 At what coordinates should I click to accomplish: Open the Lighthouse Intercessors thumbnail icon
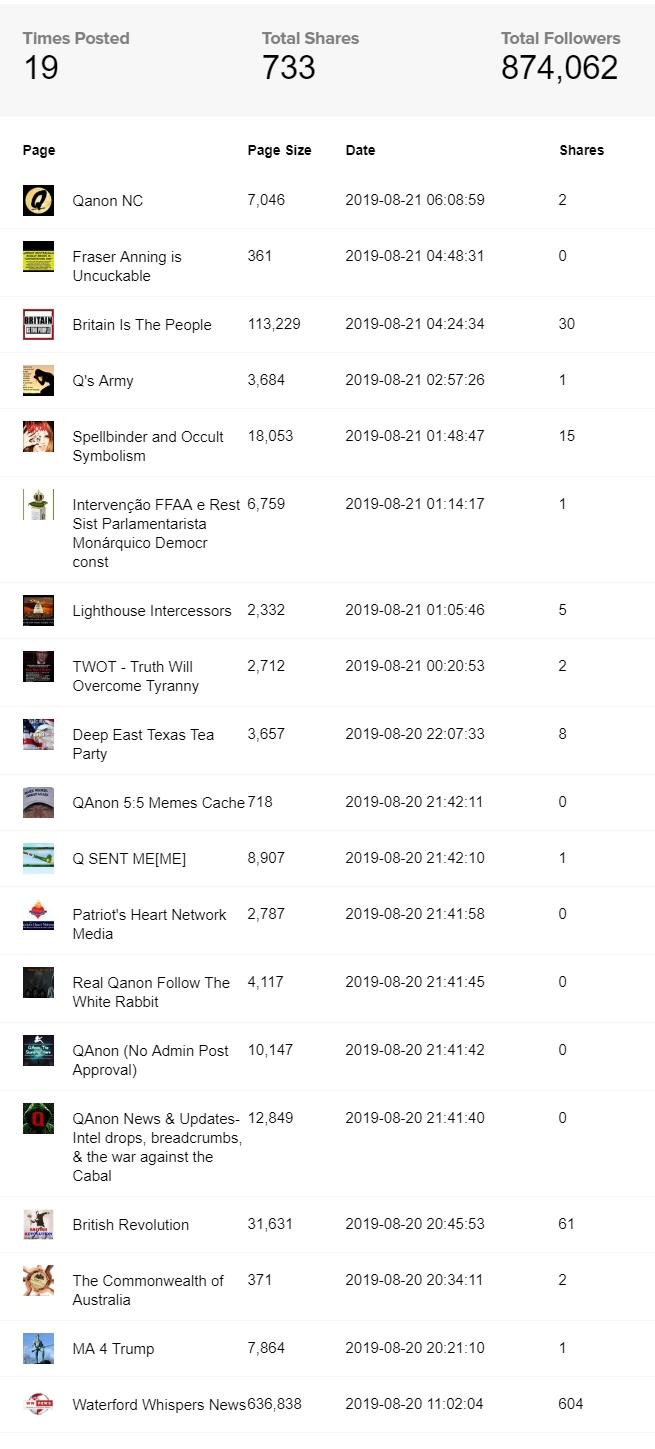38,611
